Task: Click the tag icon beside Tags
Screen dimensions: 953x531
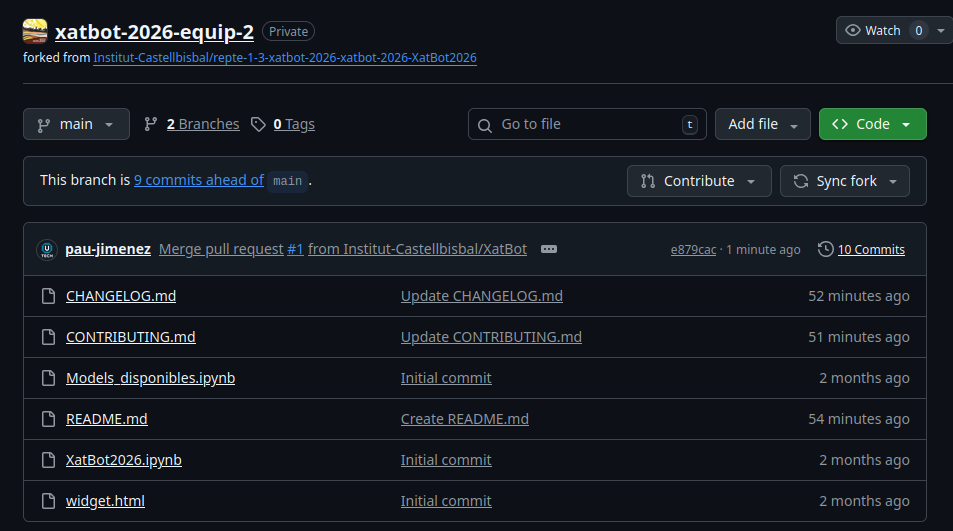Action: pyautogui.click(x=259, y=124)
